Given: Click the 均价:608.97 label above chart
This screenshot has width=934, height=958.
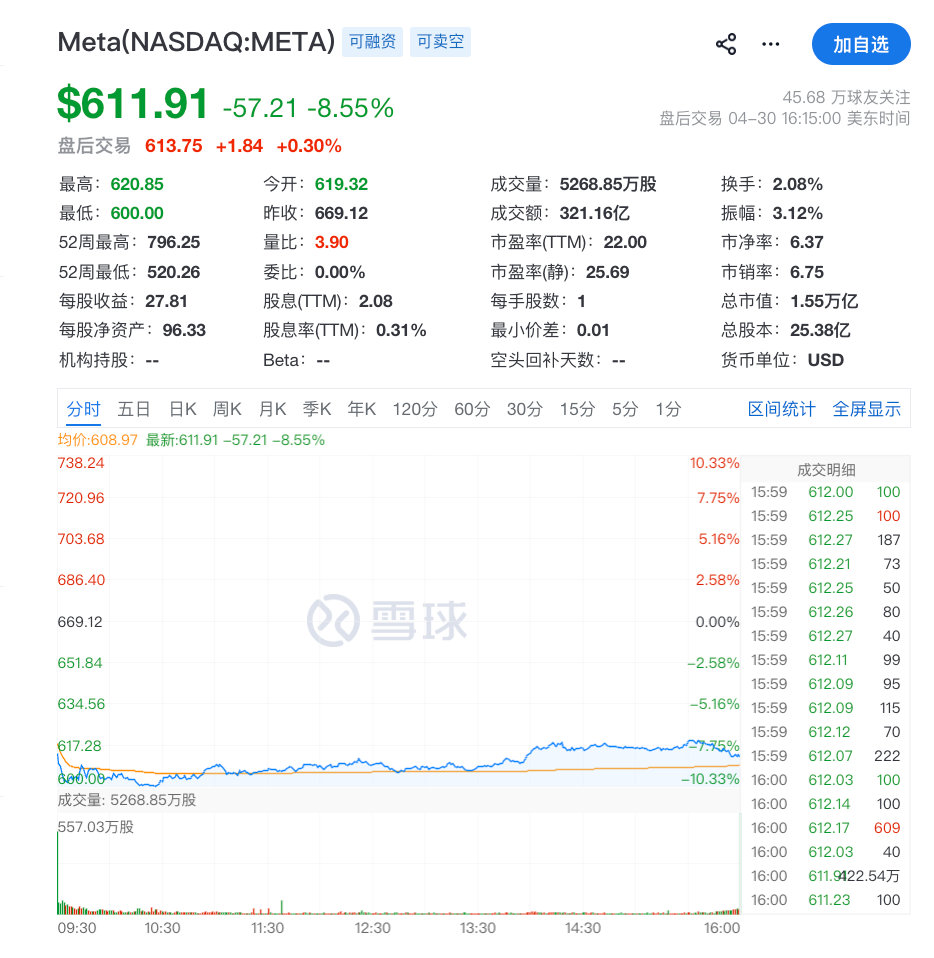Looking at the screenshot, I should pos(98,440).
